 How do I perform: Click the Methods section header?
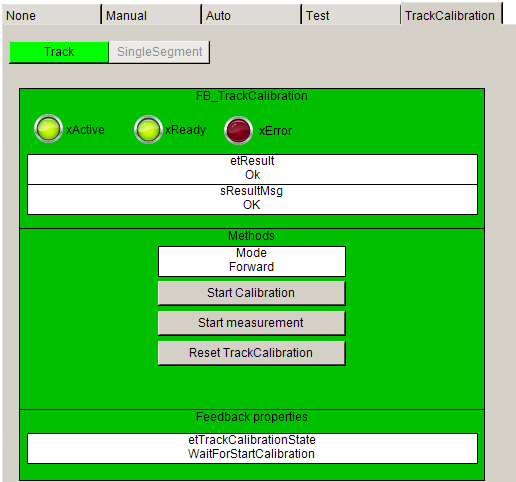tap(251, 236)
